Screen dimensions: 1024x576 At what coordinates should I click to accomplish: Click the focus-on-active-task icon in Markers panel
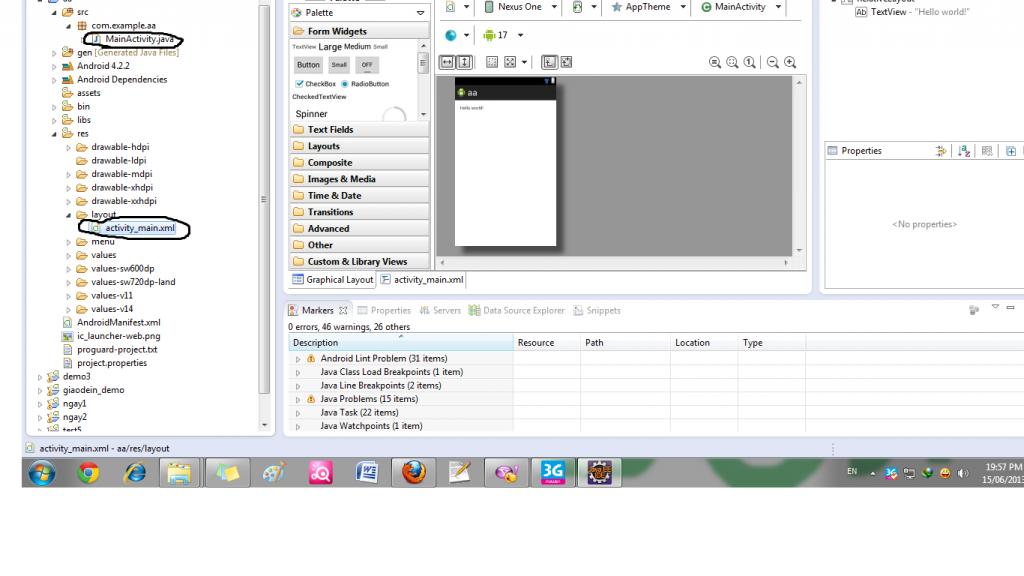(x=974, y=310)
